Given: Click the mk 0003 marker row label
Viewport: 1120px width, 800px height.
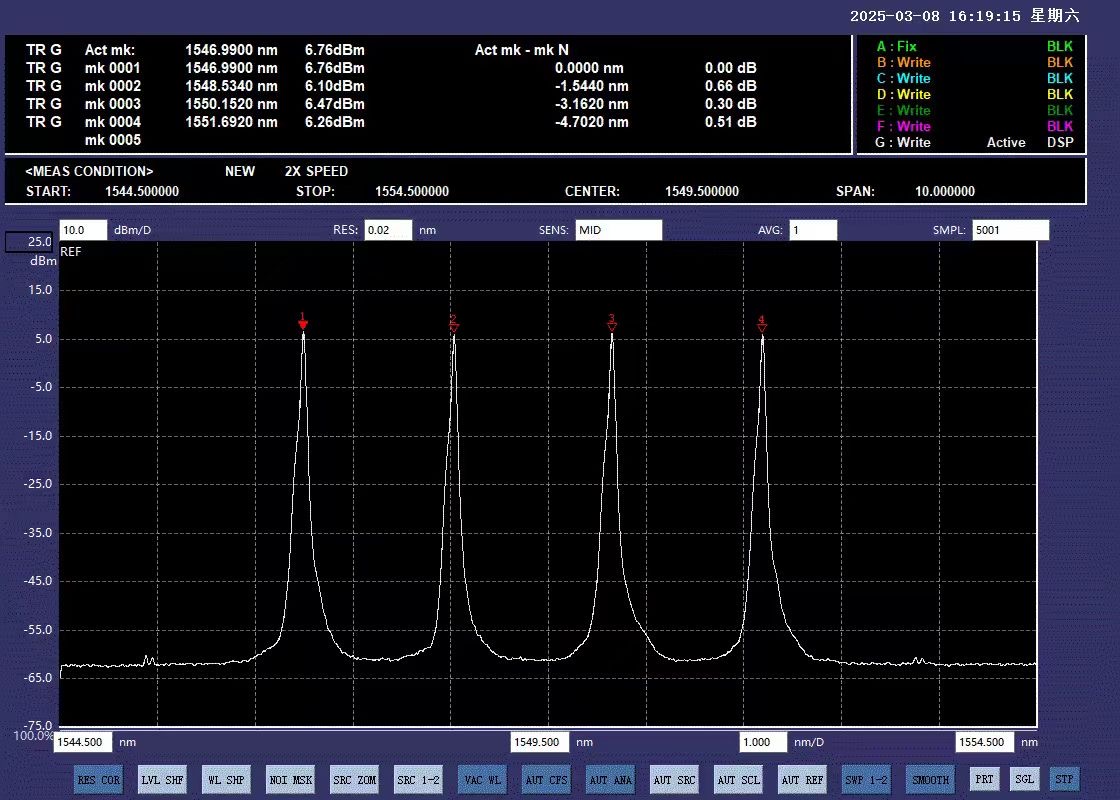Looking at the screenshot, I should point(113,104).
